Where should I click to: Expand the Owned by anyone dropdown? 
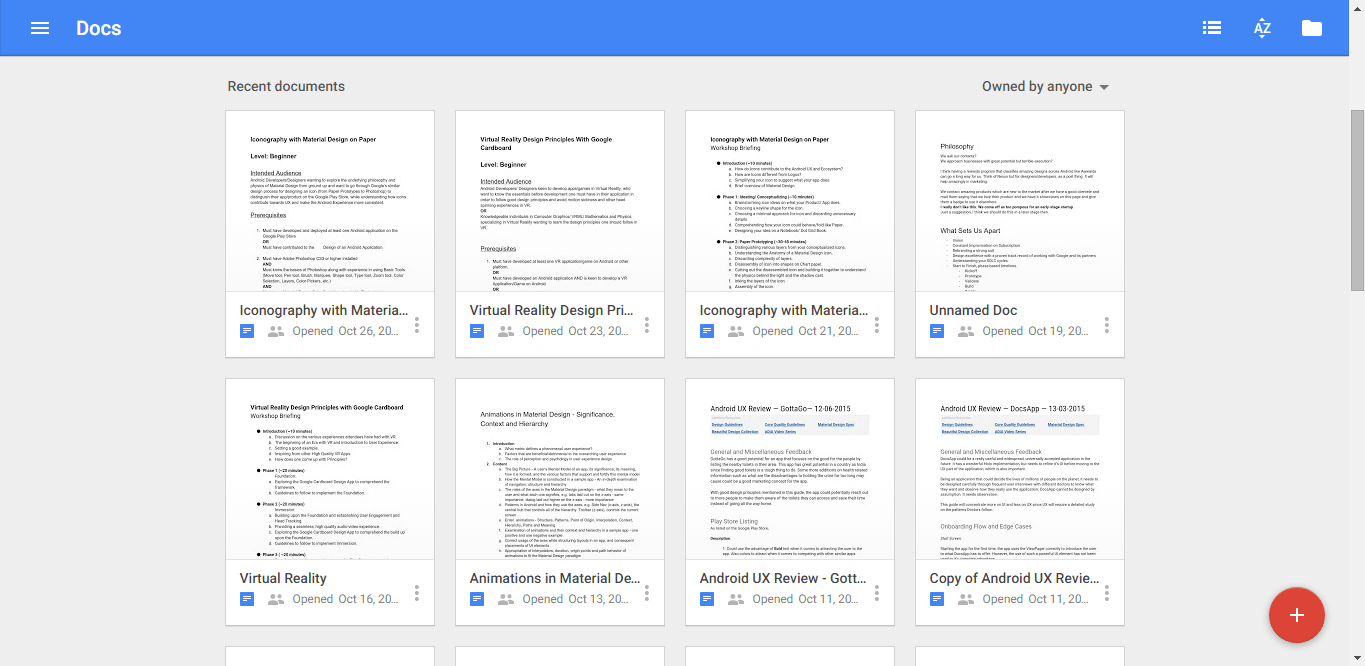[x=1045, y=87]
